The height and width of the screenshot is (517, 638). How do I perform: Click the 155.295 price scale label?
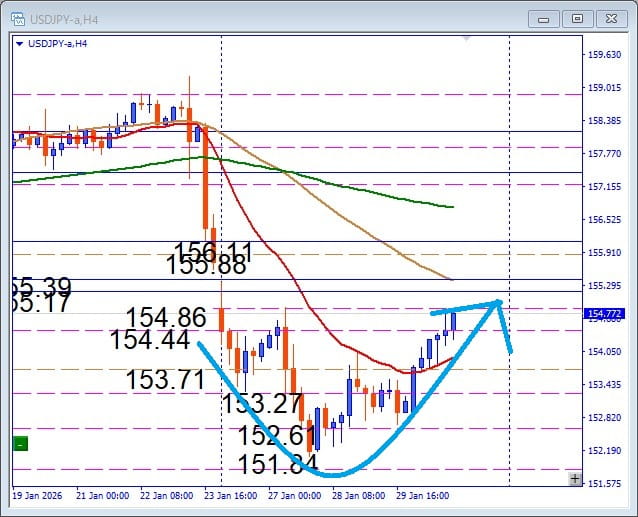click(605, 285)
